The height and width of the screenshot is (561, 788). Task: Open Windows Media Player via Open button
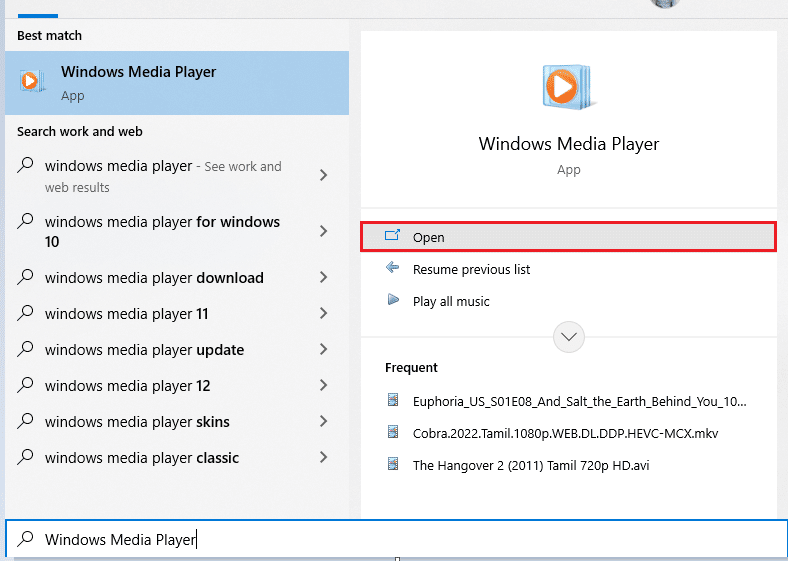(x=568, y=237)
